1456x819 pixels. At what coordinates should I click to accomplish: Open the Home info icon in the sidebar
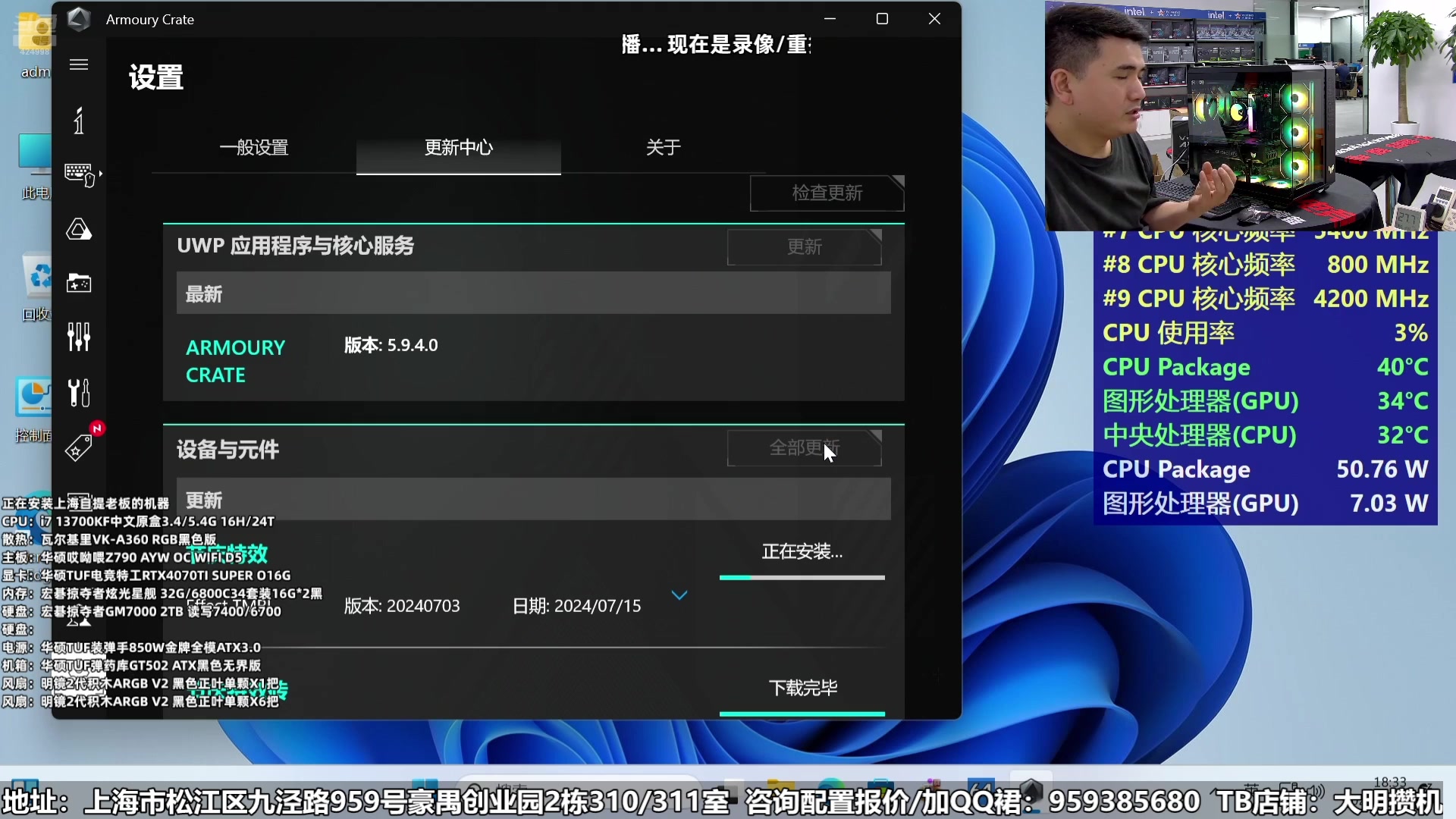79,121
